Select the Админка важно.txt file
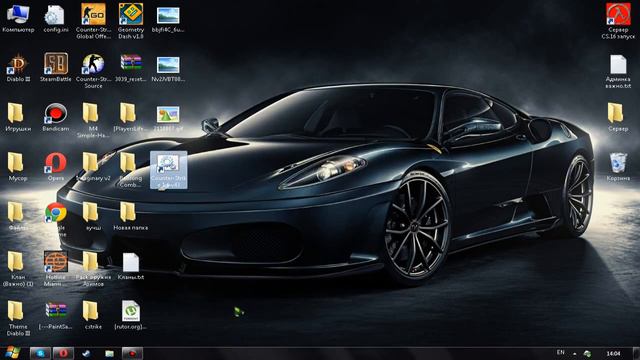The image size is (640, 360). point(618,71)
